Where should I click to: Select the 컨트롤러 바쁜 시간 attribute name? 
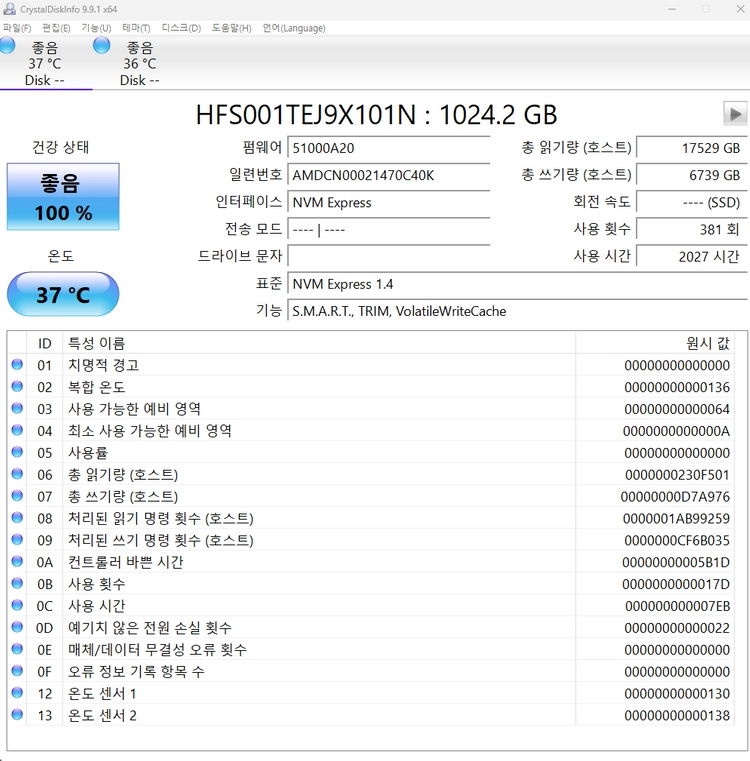click(x=125, y=562)
